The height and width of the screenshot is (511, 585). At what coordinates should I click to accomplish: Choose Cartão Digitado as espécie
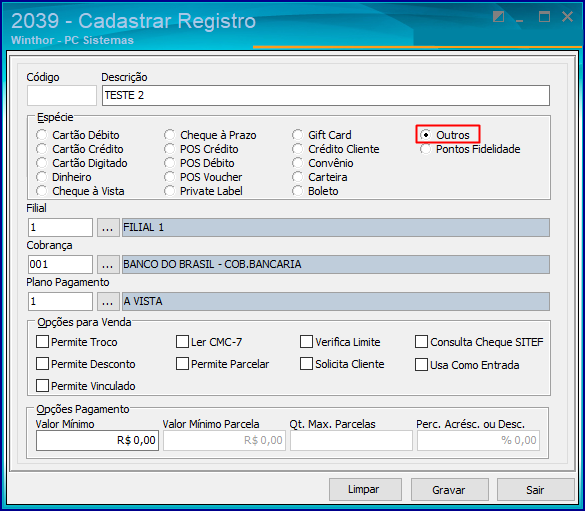coord(42,163)
